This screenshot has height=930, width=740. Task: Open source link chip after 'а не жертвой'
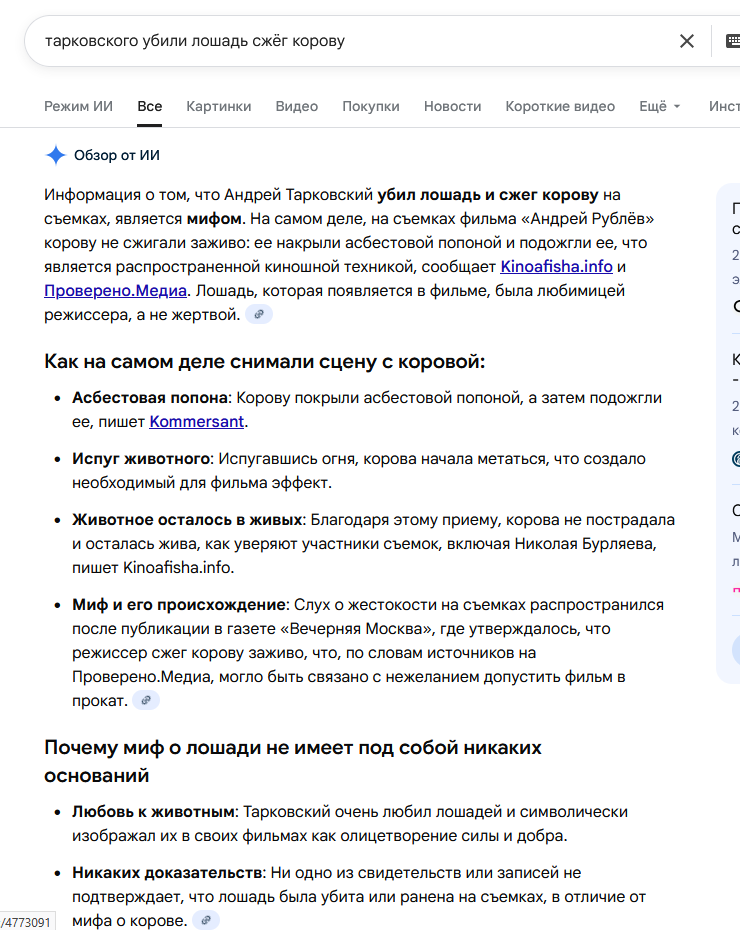pyautogui.click(x=259, y=314)
